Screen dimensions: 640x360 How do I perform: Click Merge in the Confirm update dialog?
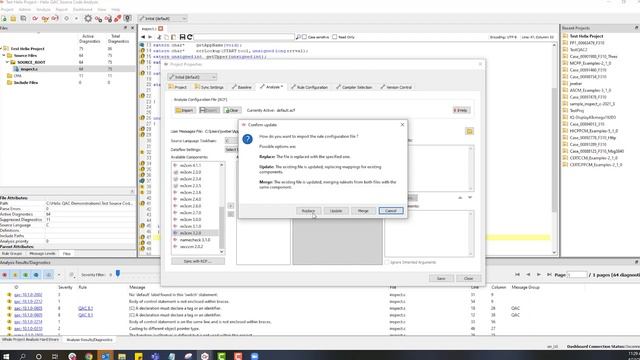click(x=363, y=211)
